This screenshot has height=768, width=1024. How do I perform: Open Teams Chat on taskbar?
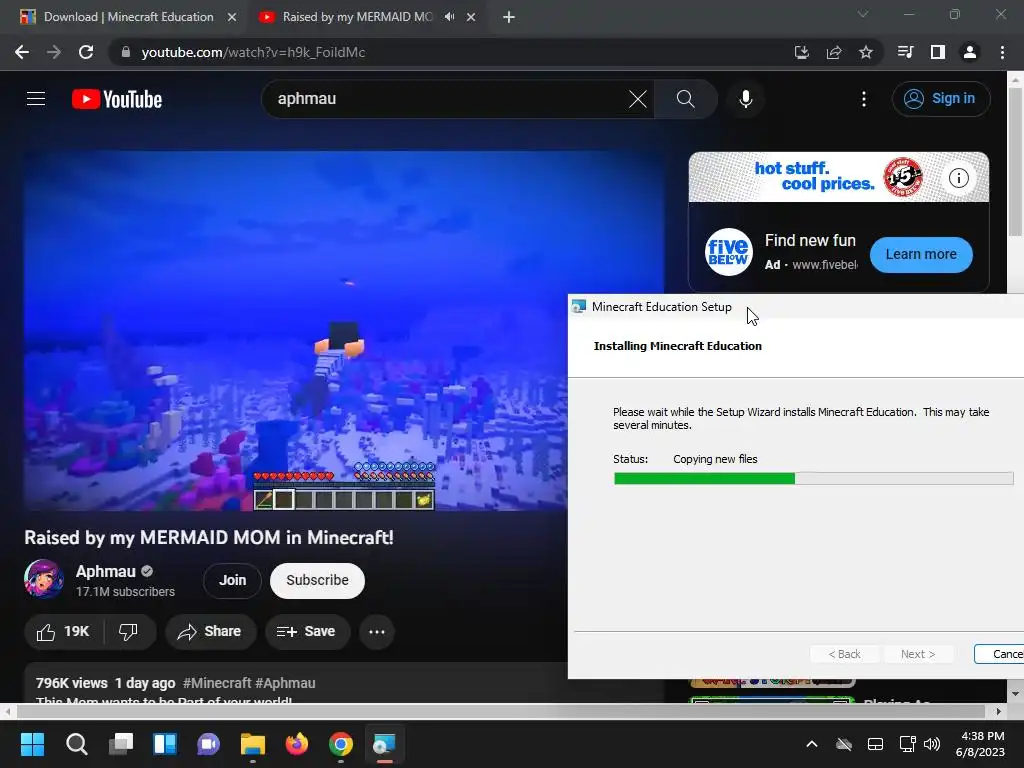(208, 744)
